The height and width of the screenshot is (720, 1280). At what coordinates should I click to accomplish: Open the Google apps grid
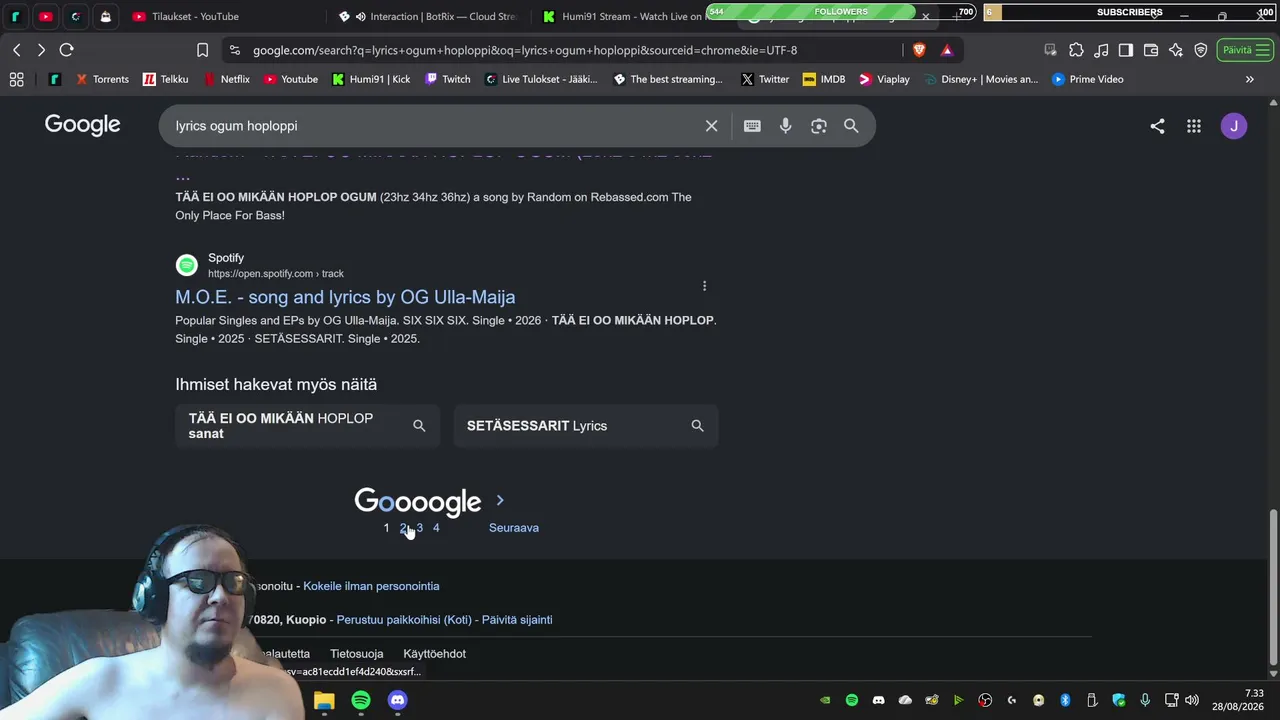coord(1194,126)
